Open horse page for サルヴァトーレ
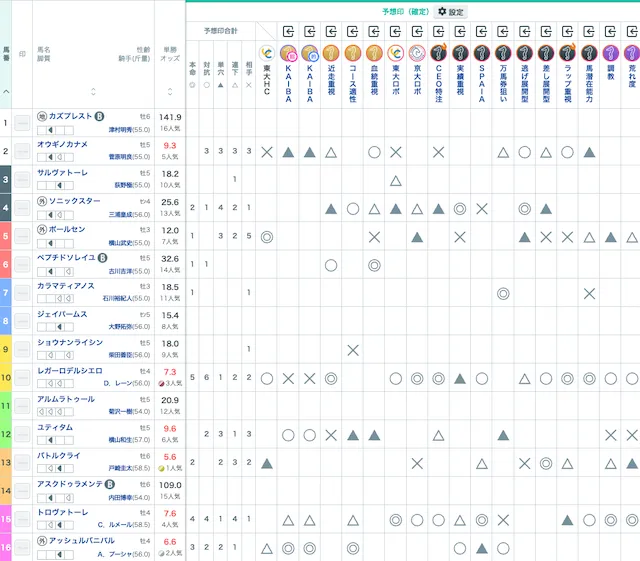Screen dimensions: 640x561 point(62,173)
